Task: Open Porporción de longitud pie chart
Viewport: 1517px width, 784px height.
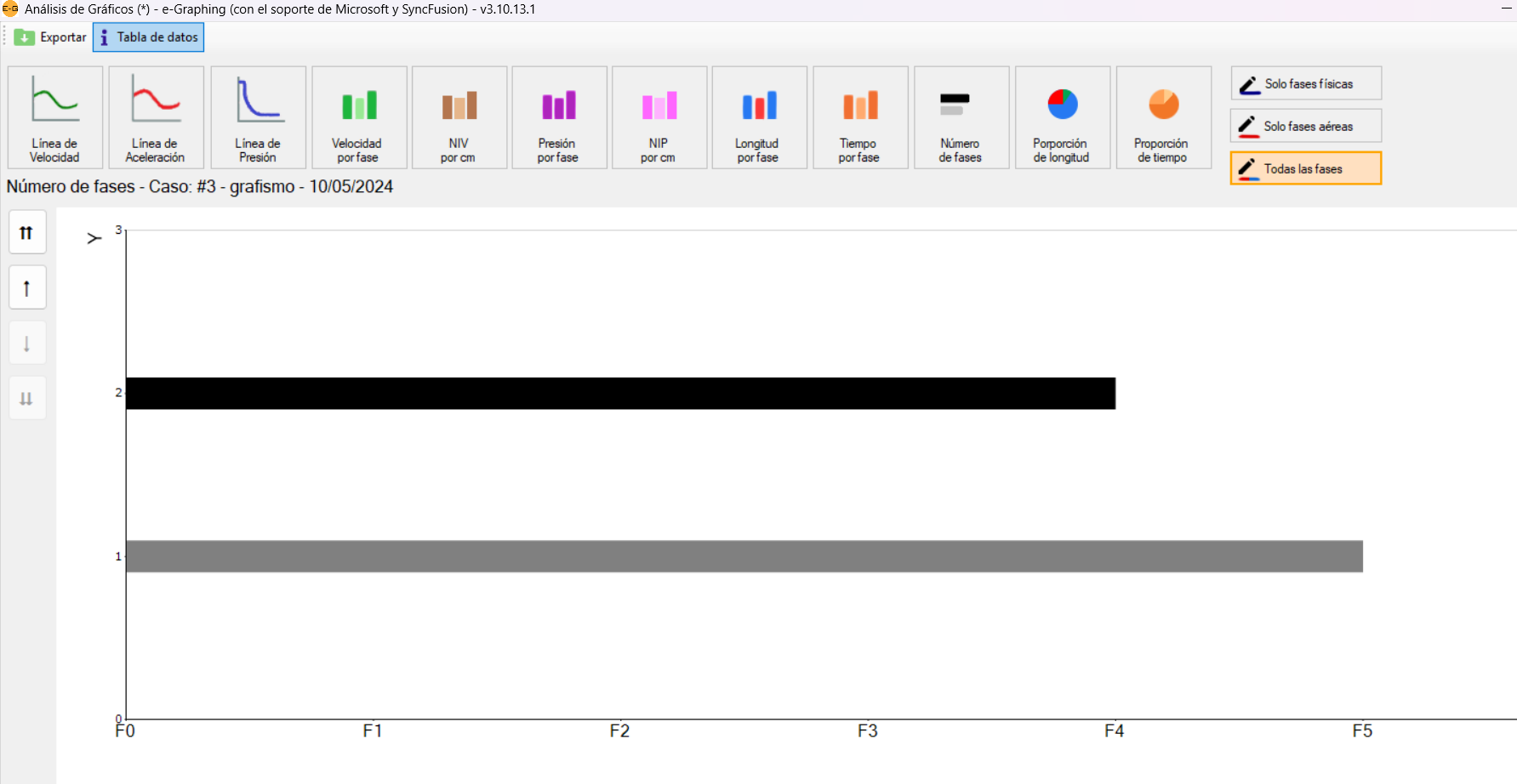Action: click(x=1062, y=117)
